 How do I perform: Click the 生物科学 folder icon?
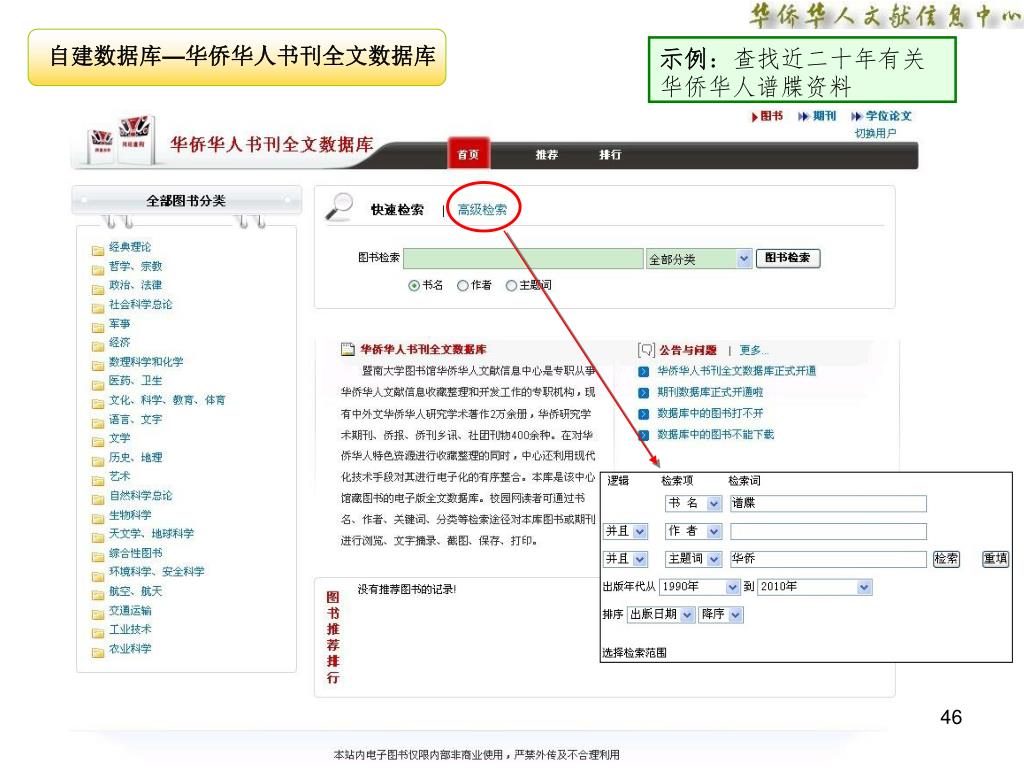pyautogui.click(x=98, y=518)
